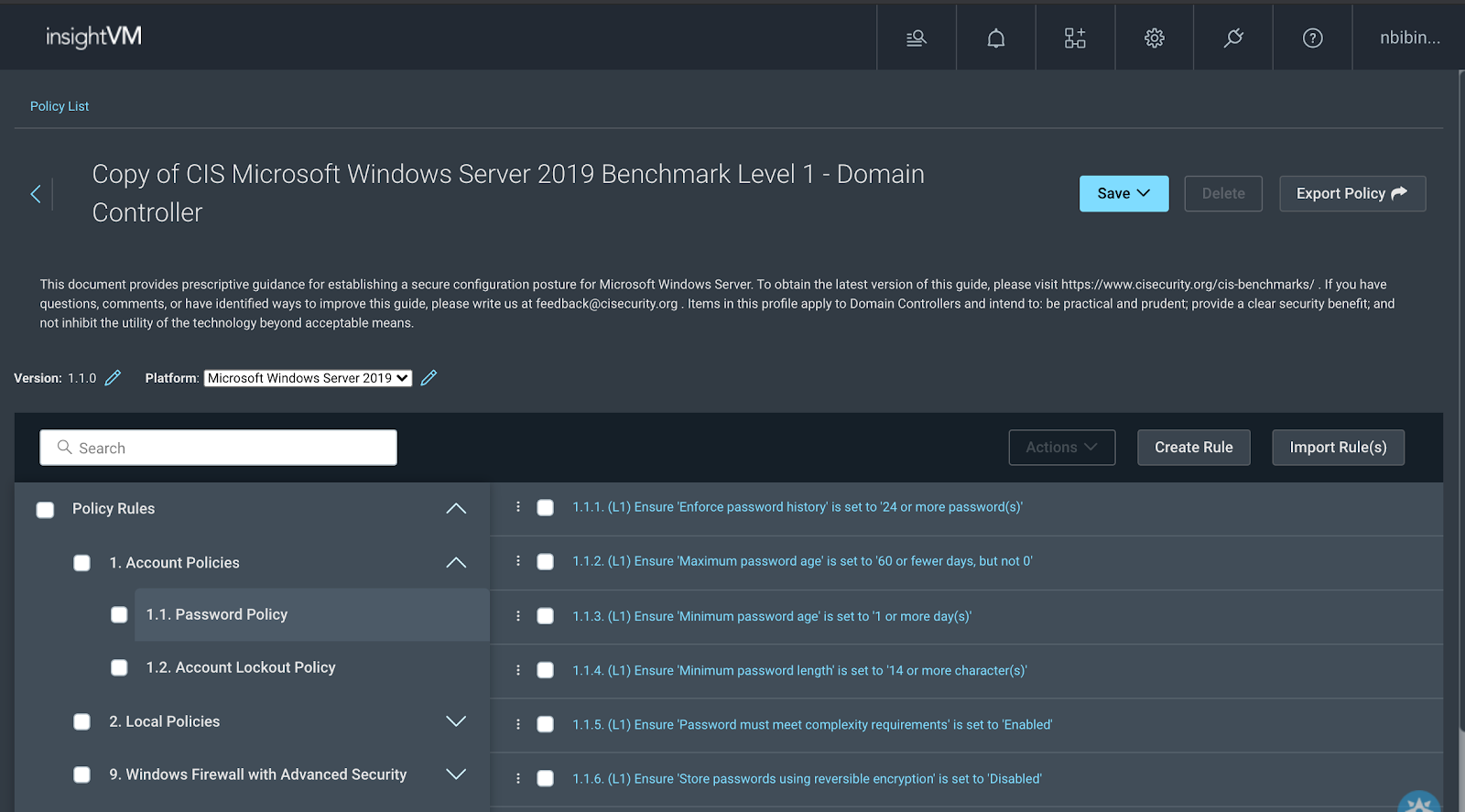This screenshot has width=1465, height=812.
Task: Open the nbibin user menu
Action: pyautogui.click(x=1409, y=38)
